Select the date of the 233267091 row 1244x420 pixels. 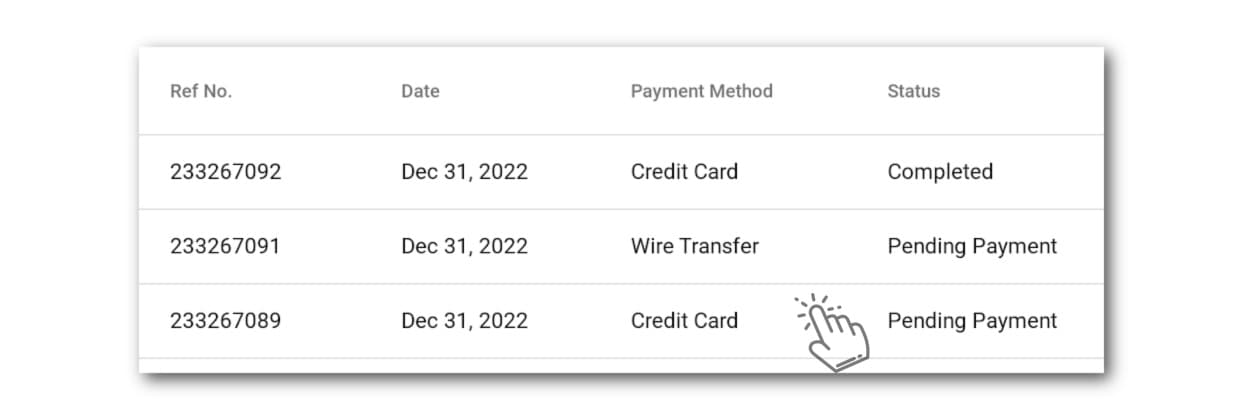click(x=464, y=246)
